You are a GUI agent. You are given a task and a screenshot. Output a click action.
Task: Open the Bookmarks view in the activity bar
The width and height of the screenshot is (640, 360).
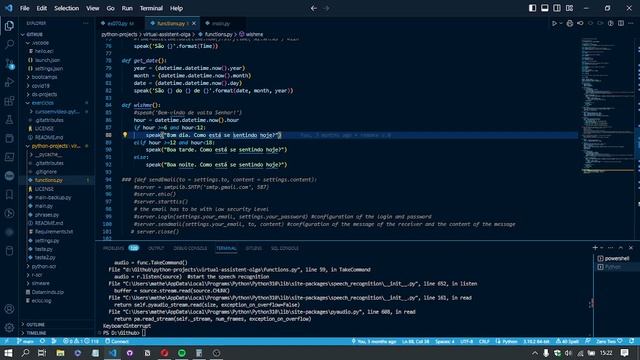9,195
